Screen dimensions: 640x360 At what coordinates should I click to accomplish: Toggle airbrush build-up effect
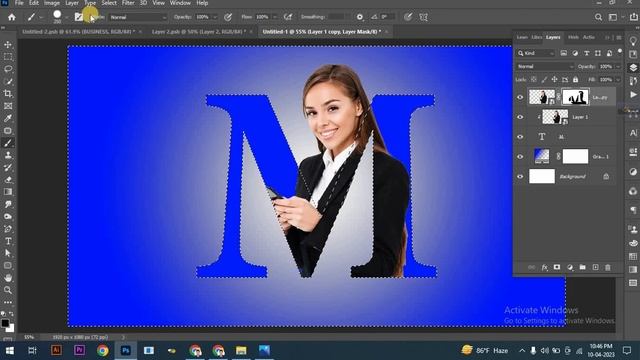pos(288,17)
